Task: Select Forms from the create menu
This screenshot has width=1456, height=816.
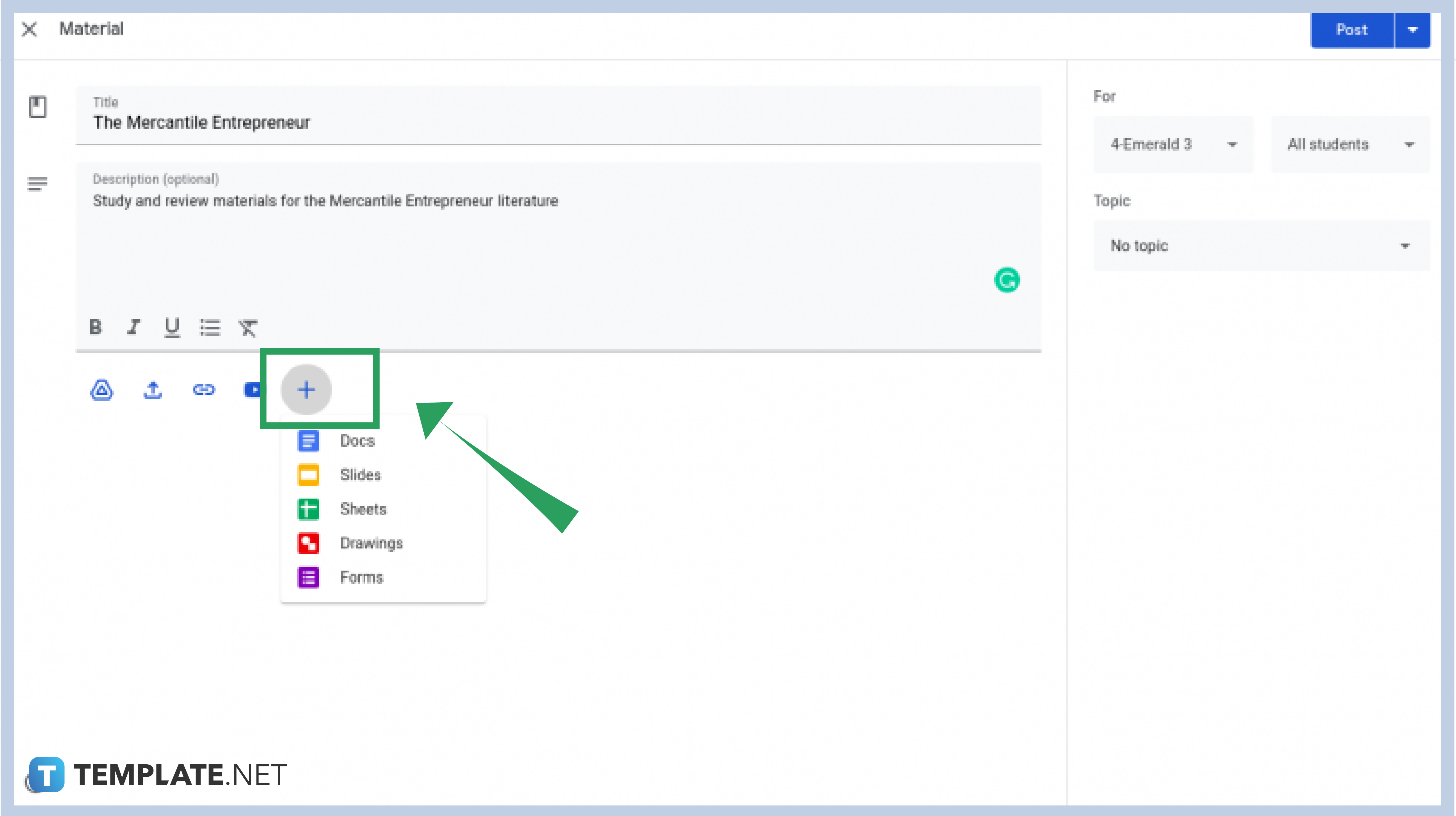Action: tap(362, 577)
